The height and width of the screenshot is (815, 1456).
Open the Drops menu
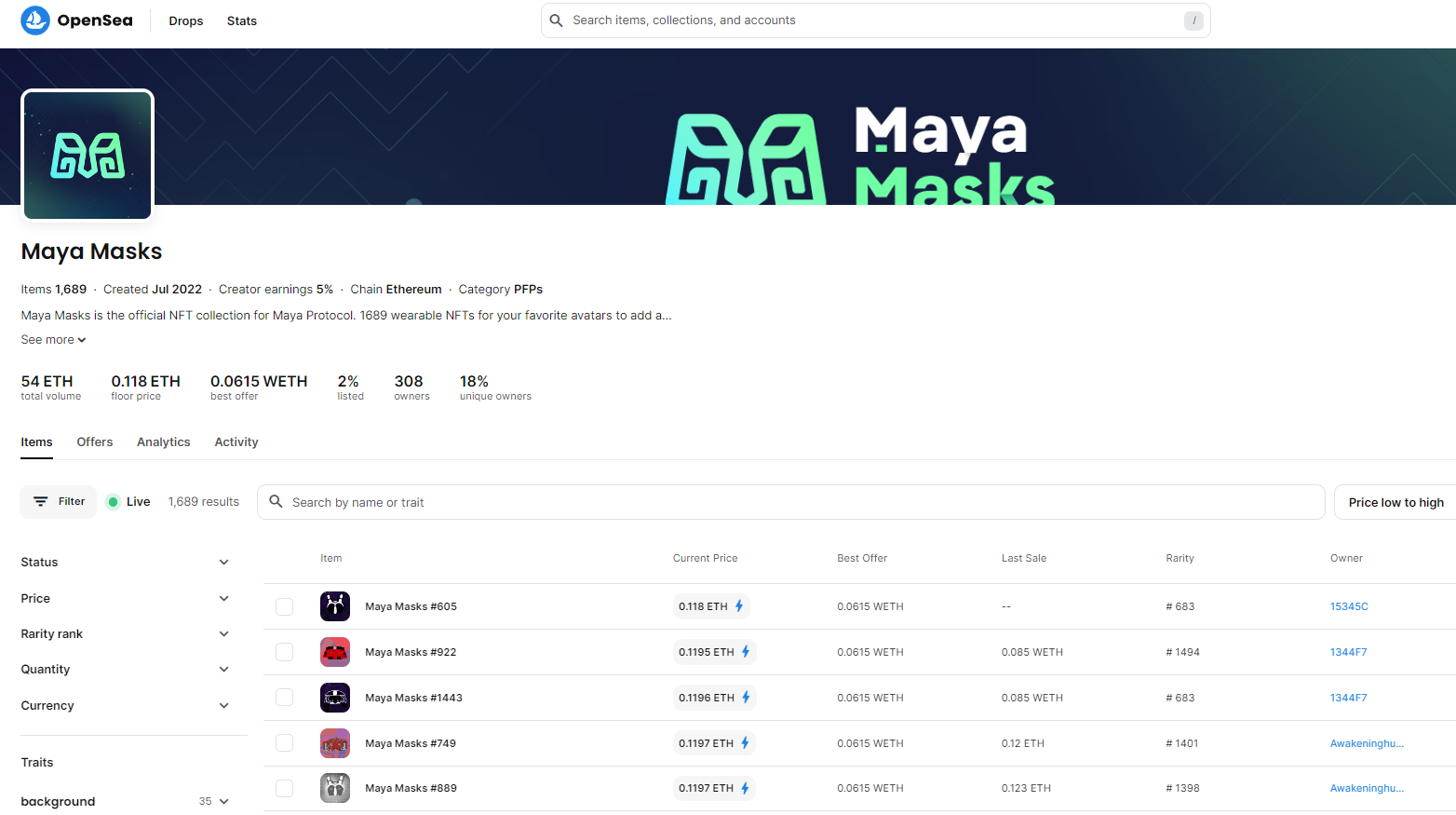[x=185, y=20]
